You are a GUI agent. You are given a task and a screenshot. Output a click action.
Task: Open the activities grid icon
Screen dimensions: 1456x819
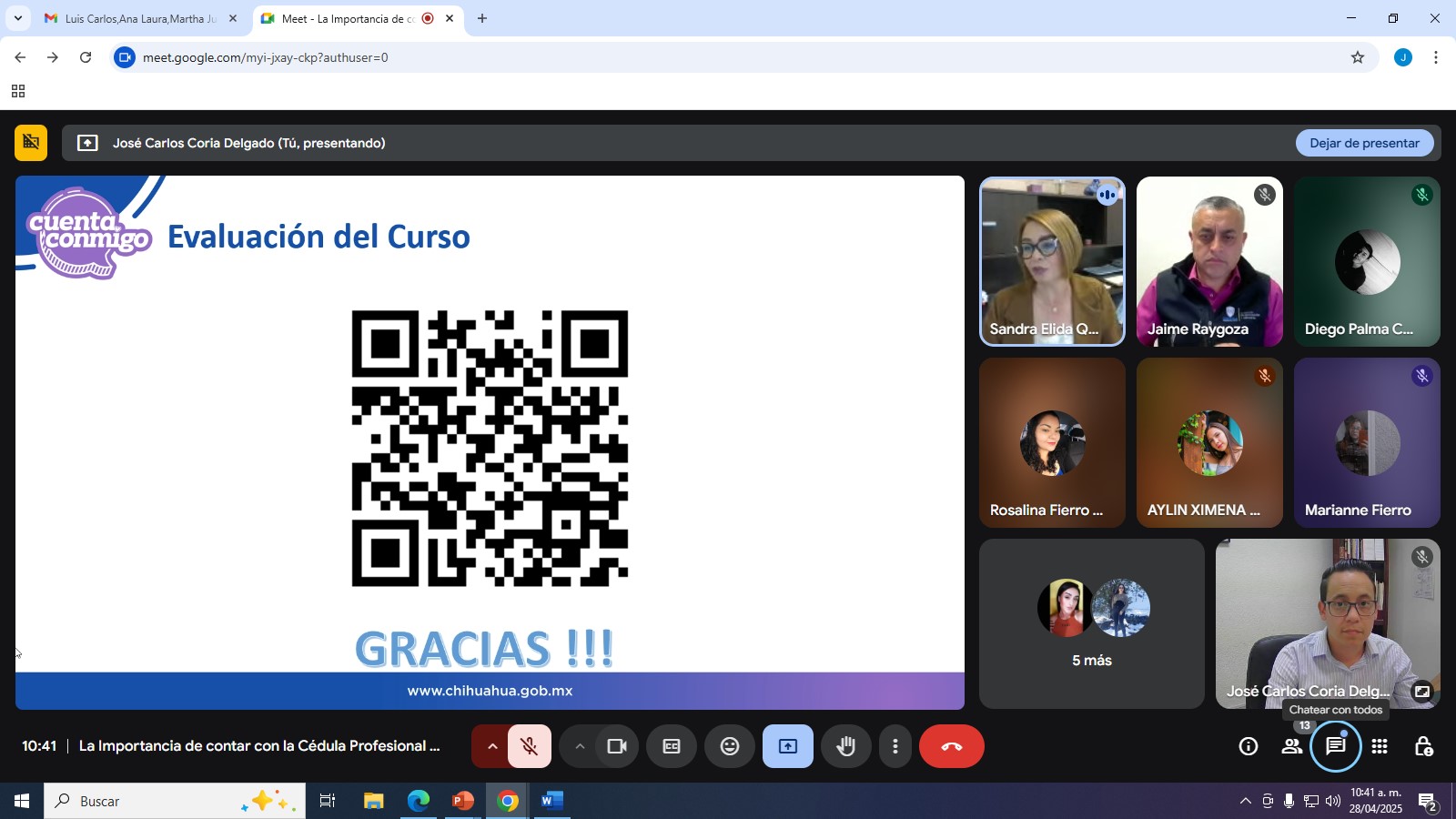coord(1380,746)
